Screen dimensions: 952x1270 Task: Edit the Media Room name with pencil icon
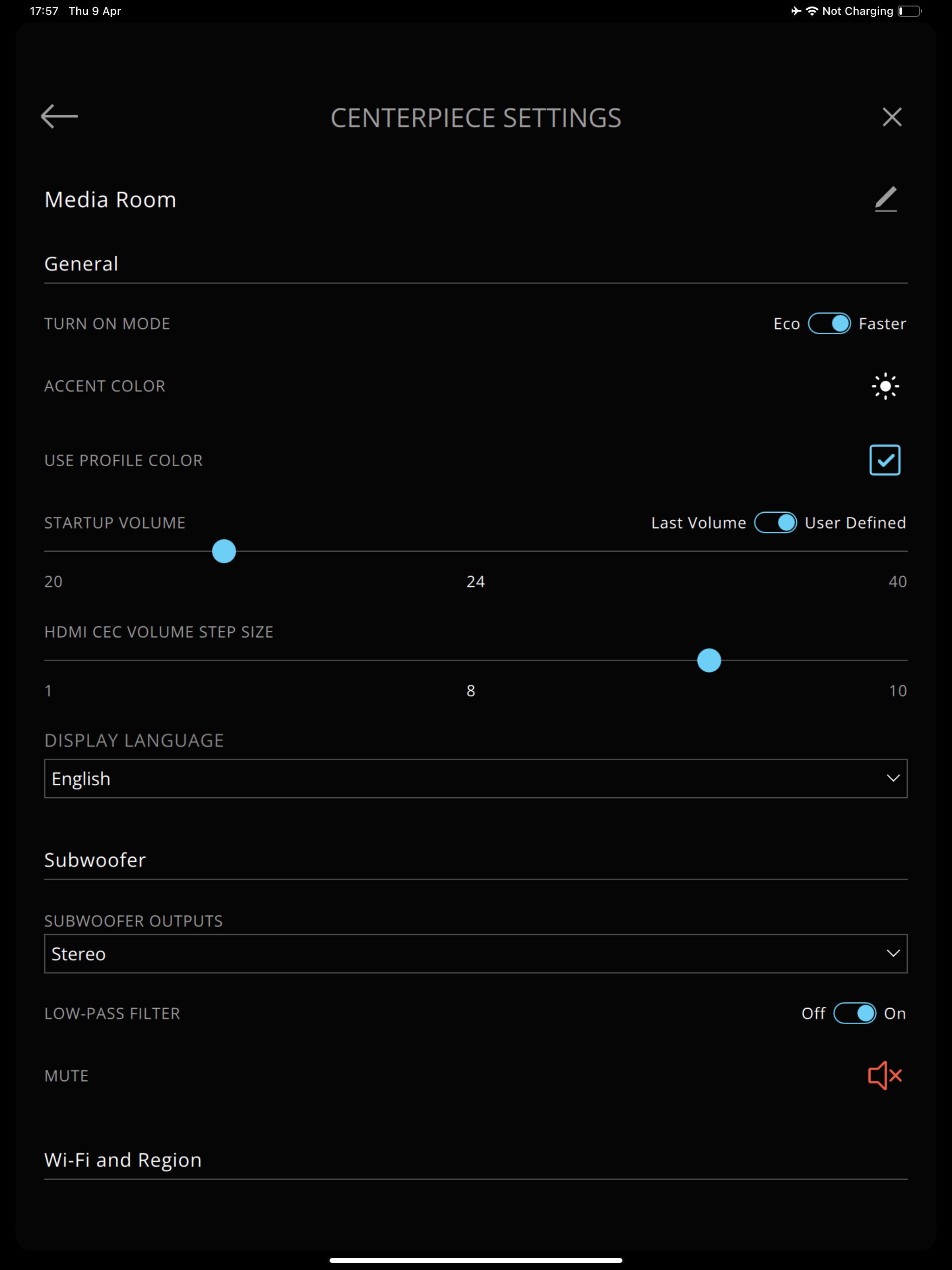tap(886, 199)
